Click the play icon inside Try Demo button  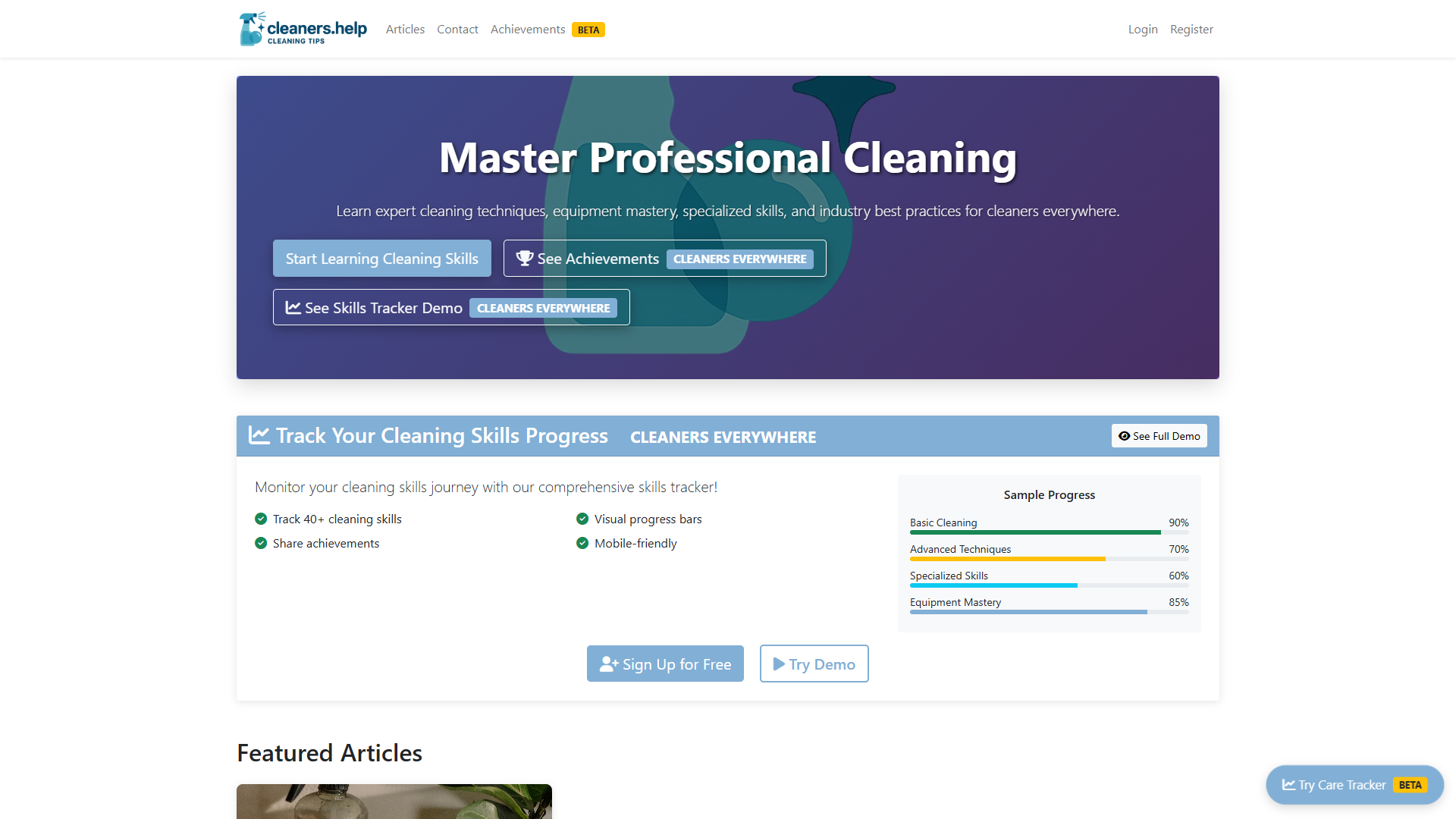(x=778, y=664)
